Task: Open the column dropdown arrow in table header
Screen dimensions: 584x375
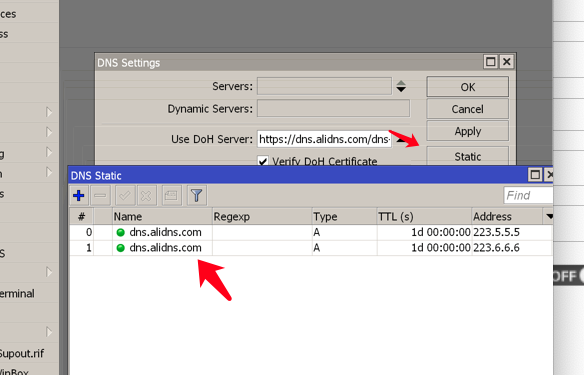Action: click(x=548, y=216)
